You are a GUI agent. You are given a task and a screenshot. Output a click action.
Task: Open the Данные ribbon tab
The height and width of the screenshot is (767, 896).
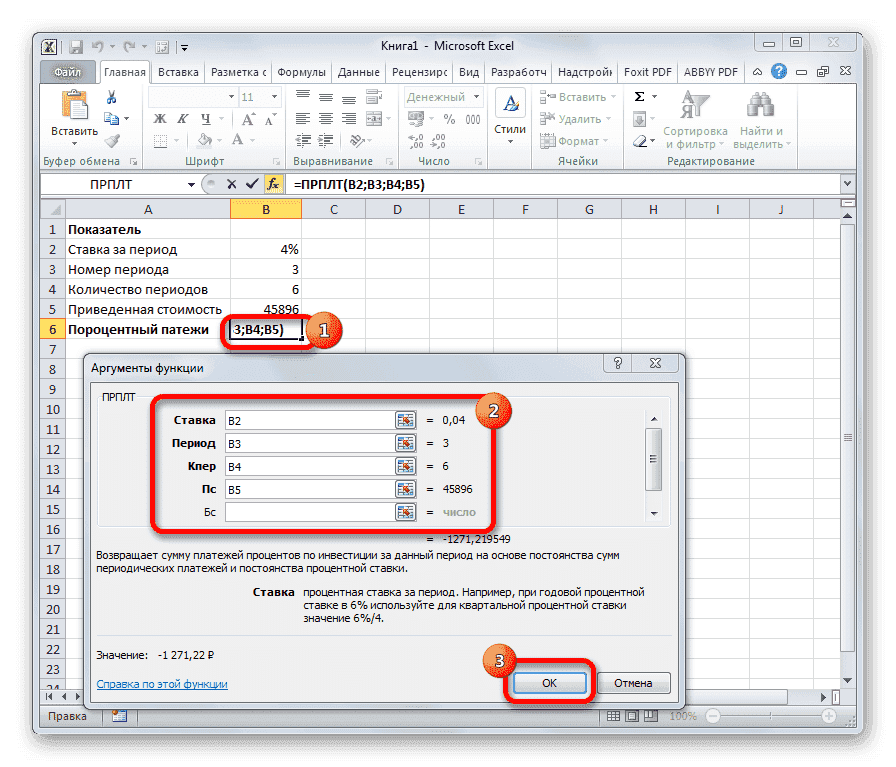(x=359, y=71)
